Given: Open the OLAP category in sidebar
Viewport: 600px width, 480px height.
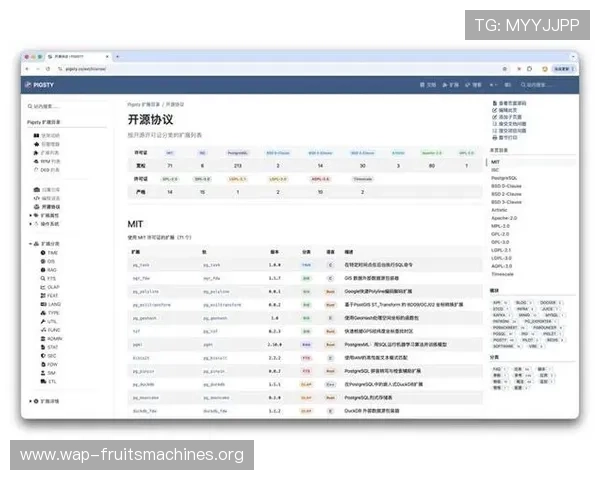Looking at the screenshot, I should coord(50,287).
